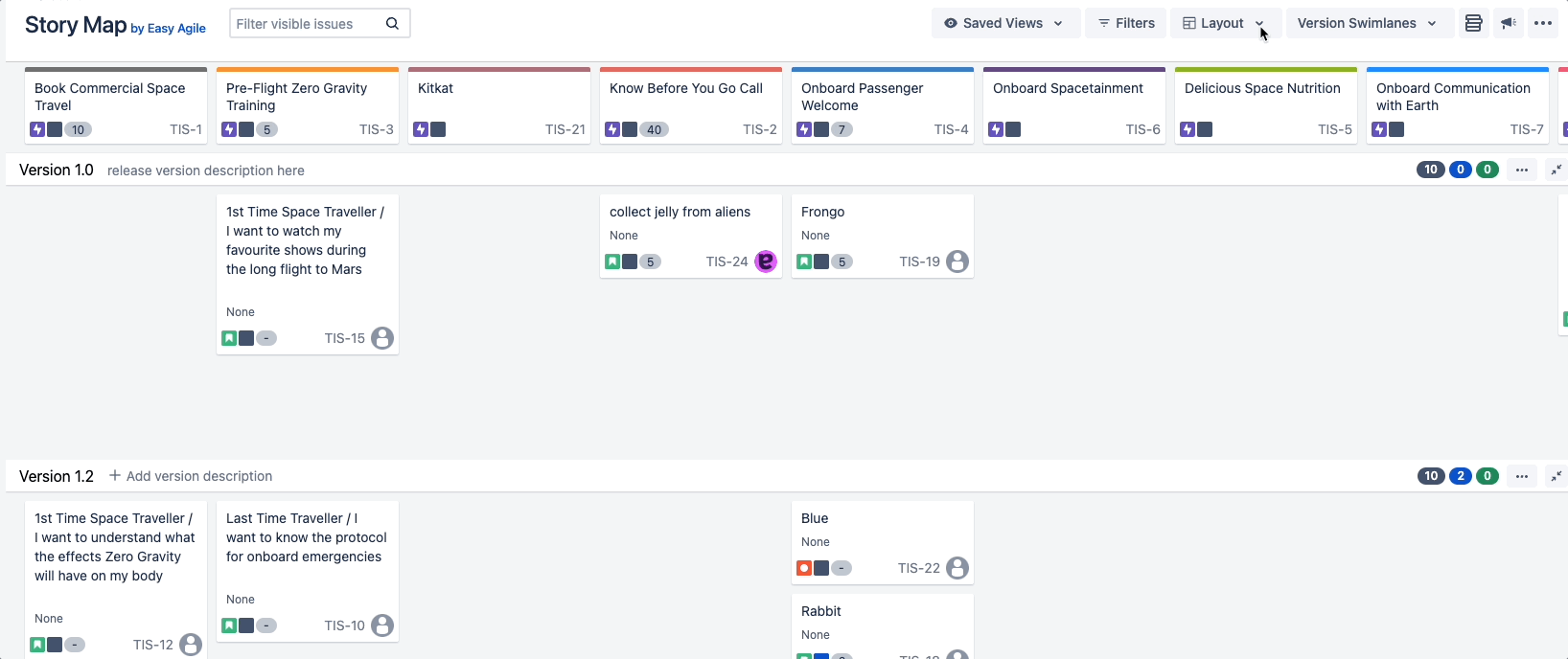Click the purple avatar on TIS-24
1568x659 pixels.
[x=766, y=261]
